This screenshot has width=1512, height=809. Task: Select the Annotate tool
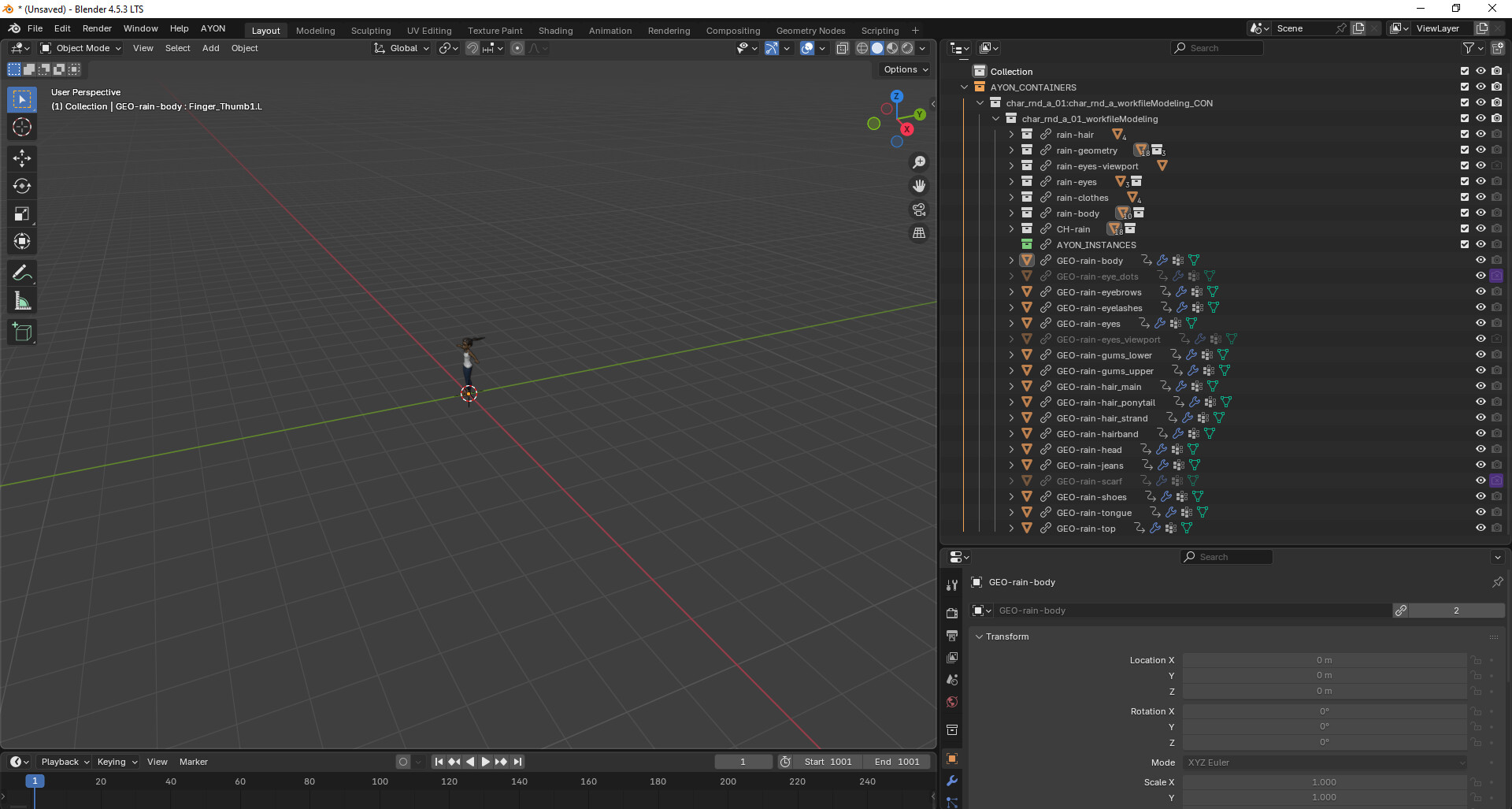(x=22, y=273)
